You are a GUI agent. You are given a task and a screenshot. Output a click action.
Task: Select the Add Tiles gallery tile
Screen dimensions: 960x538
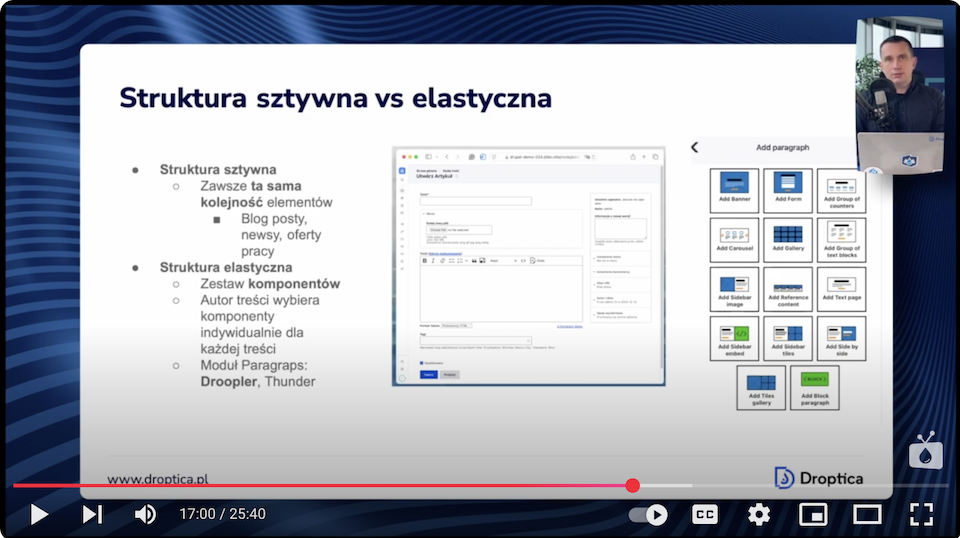[x=761, y=387]
